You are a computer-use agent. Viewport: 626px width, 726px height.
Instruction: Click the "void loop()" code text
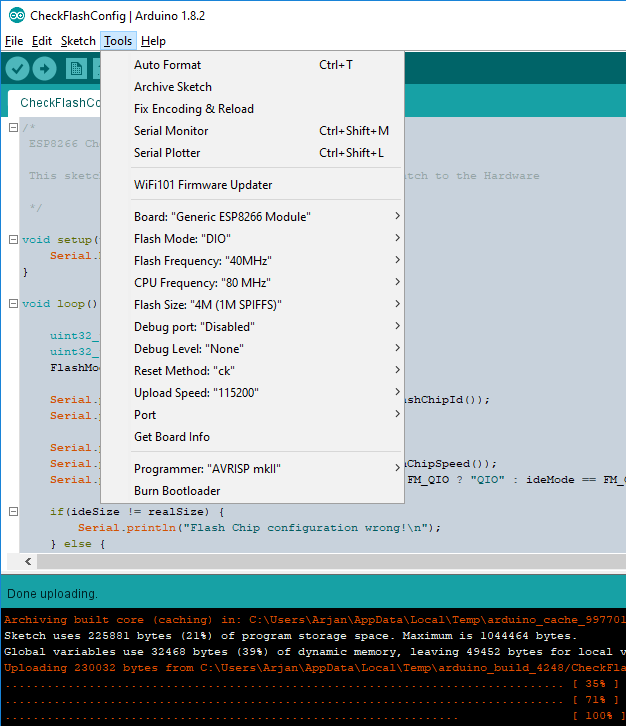point(60,304)
